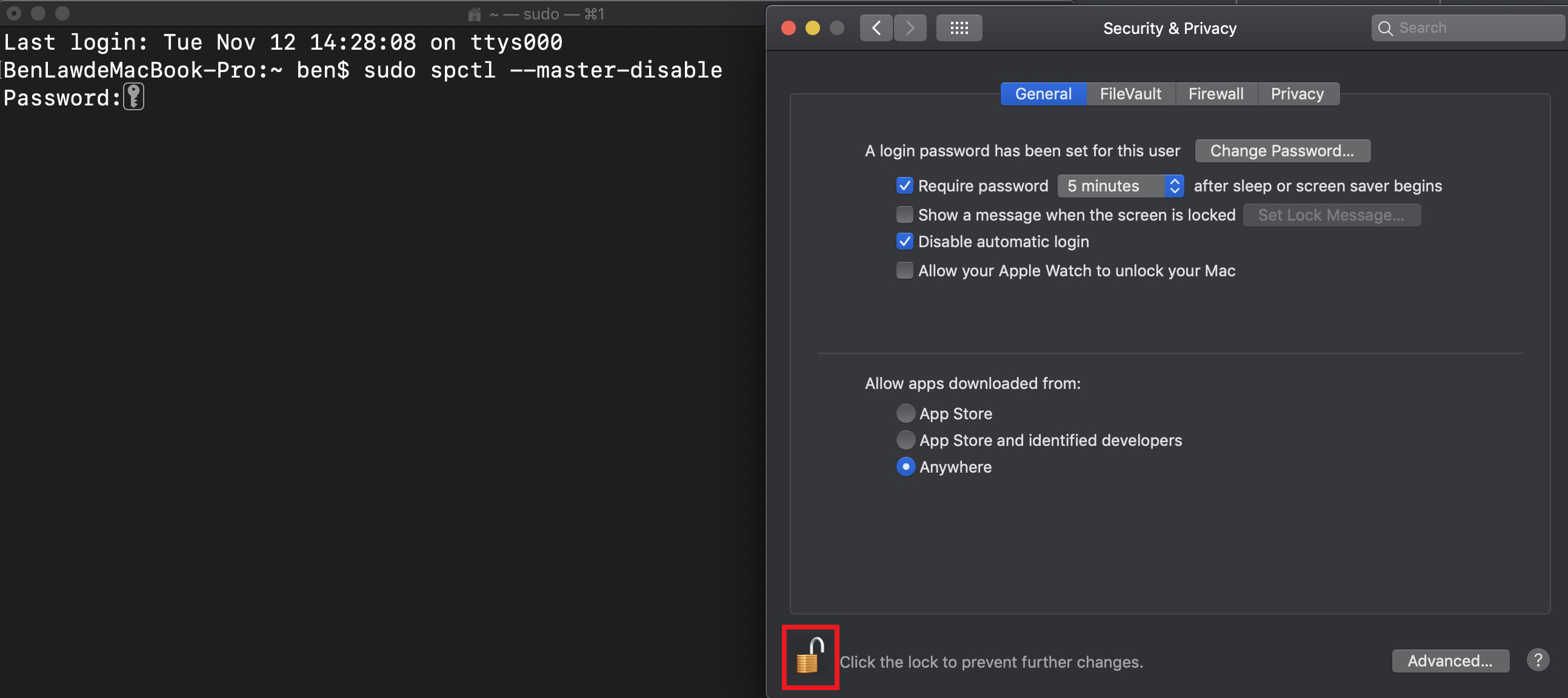The image size is (1568, 698).
Task: Click the grid view icon in toolbar
Action: (958, 27)
